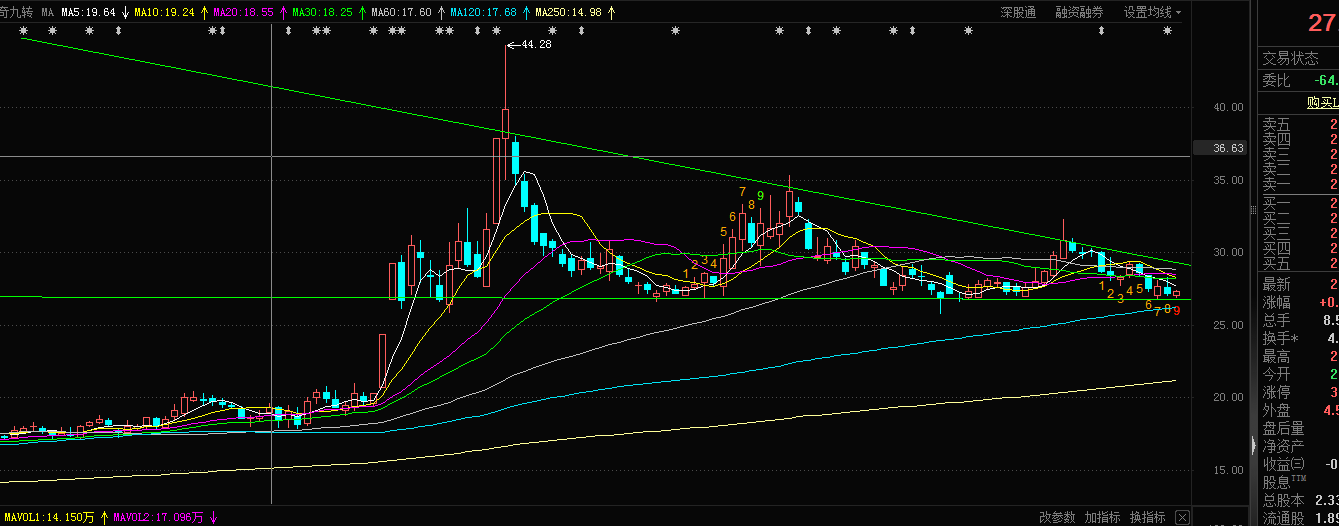Click the 35.00 price axis label

[x=1228, y=180]
